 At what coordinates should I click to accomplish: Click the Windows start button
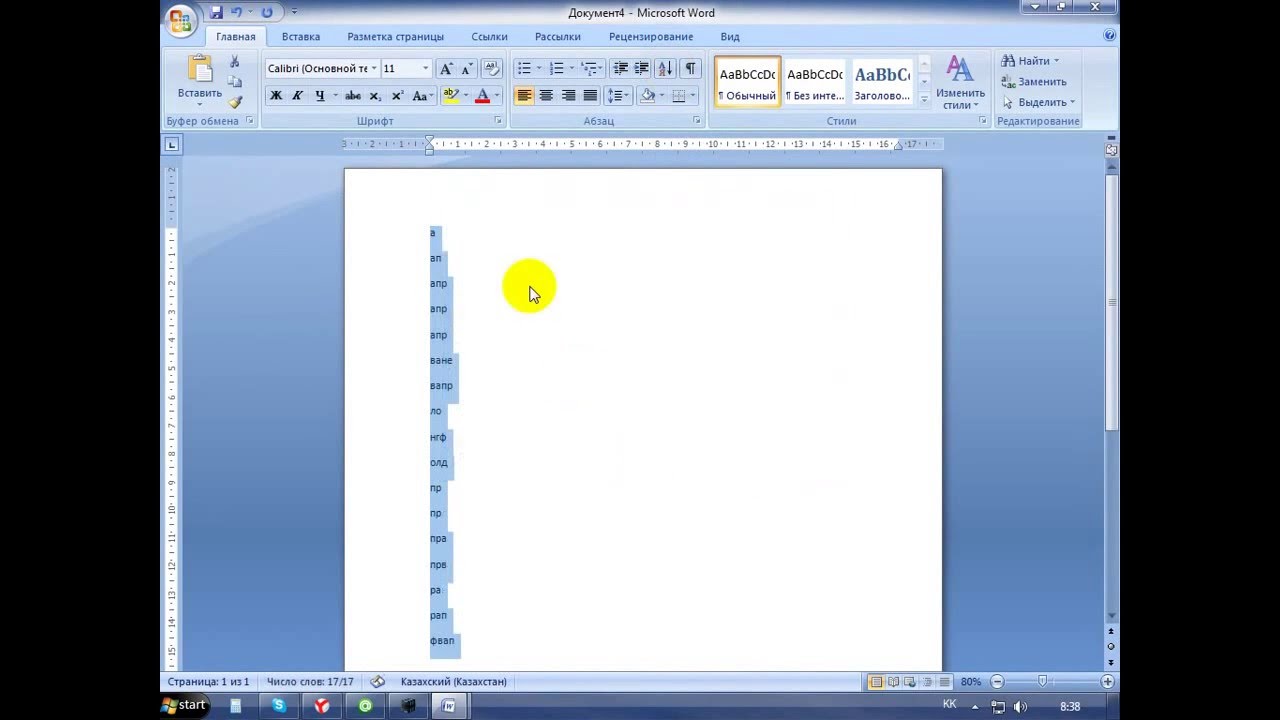[x=184, y=706]
